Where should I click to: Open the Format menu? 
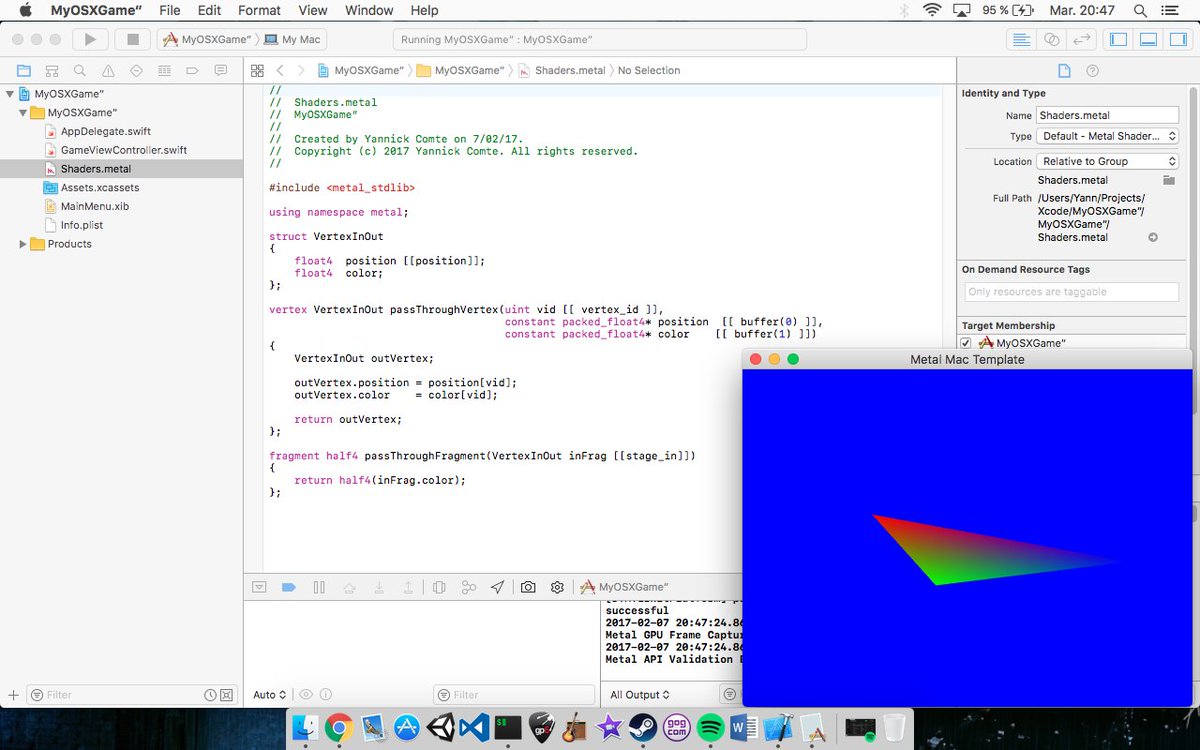[259, 10]
